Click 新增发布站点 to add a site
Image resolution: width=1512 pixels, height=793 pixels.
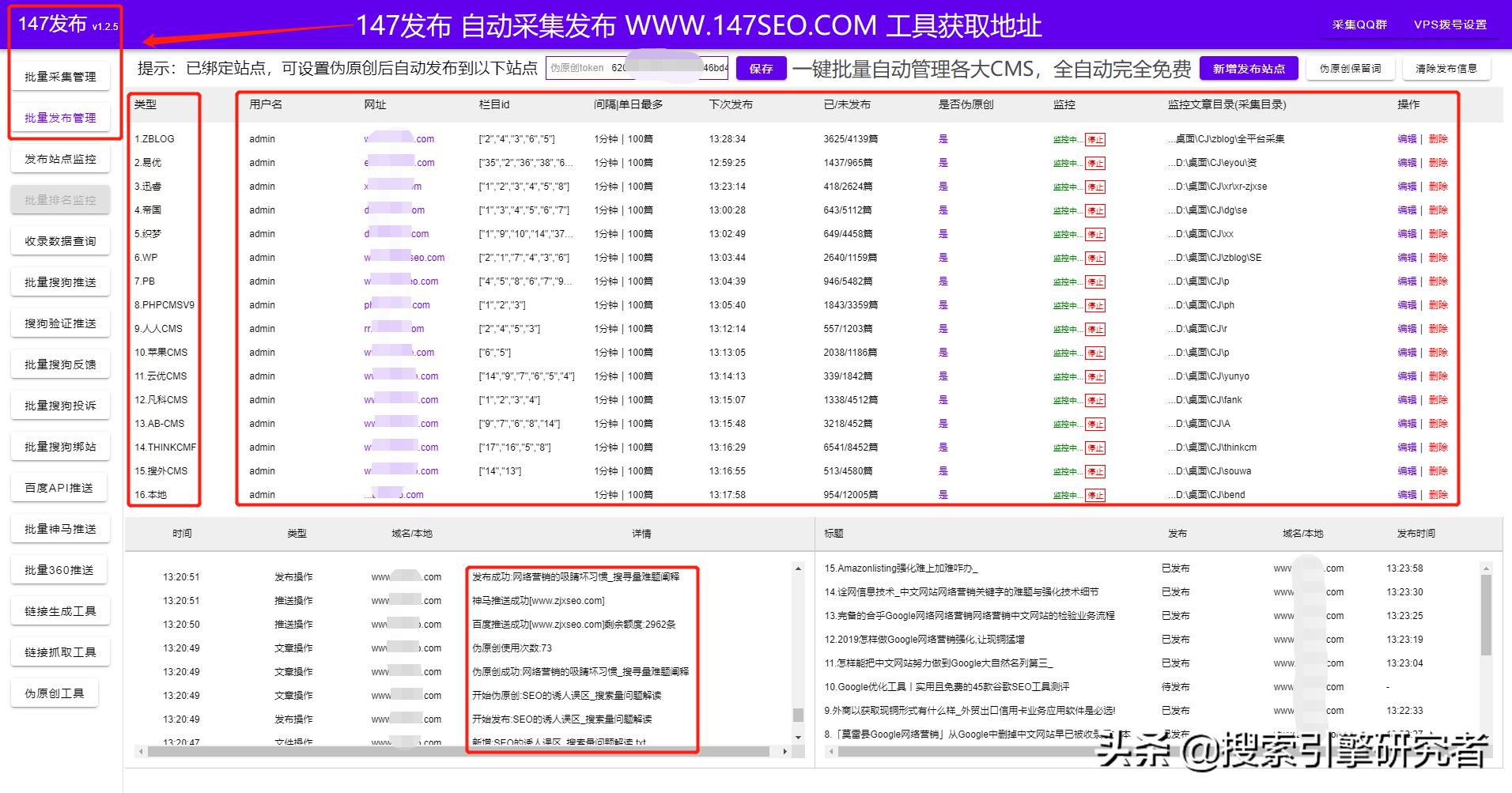(x=1248, y=68)
